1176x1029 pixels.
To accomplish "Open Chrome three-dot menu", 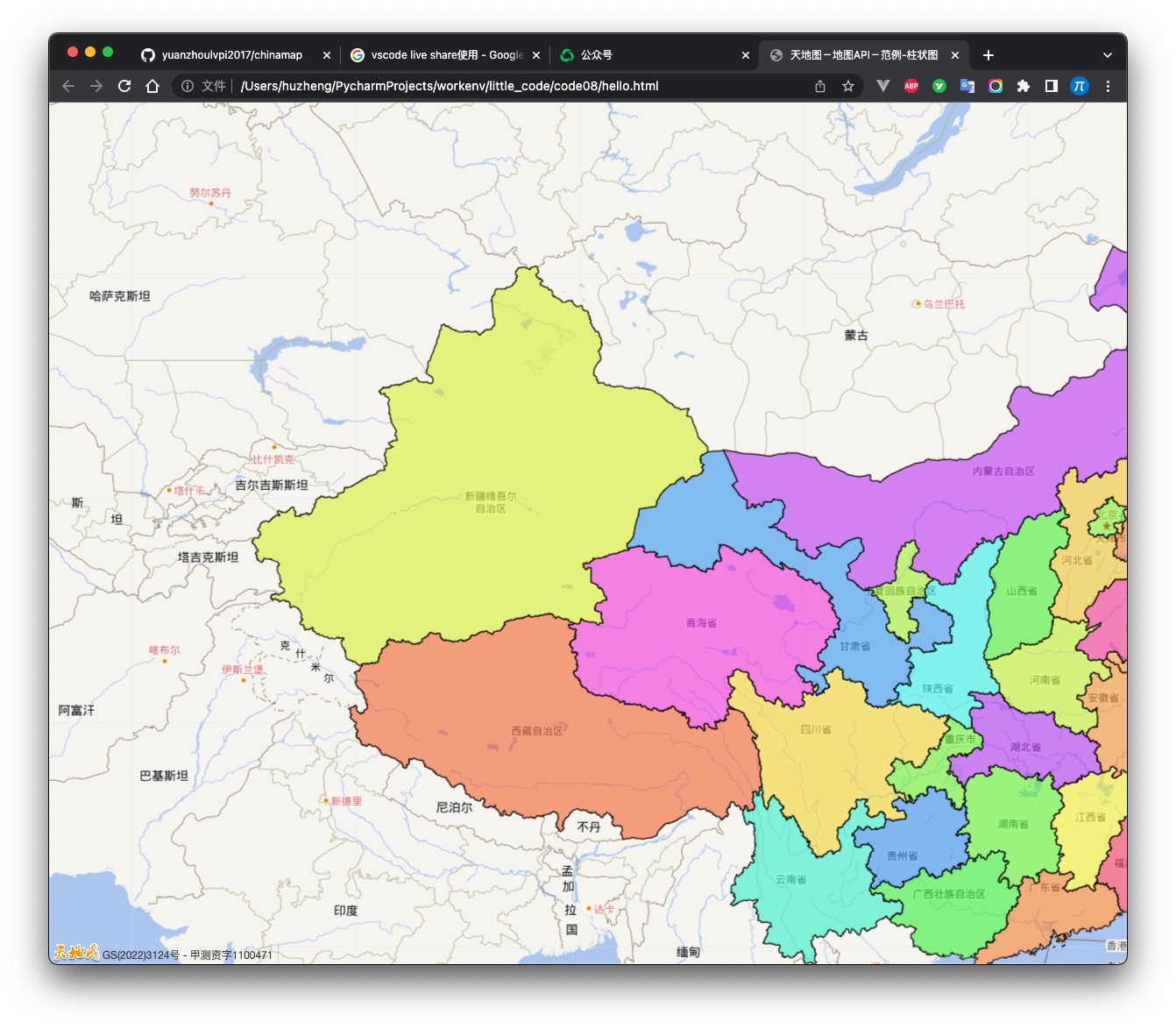I will 1108,86.
